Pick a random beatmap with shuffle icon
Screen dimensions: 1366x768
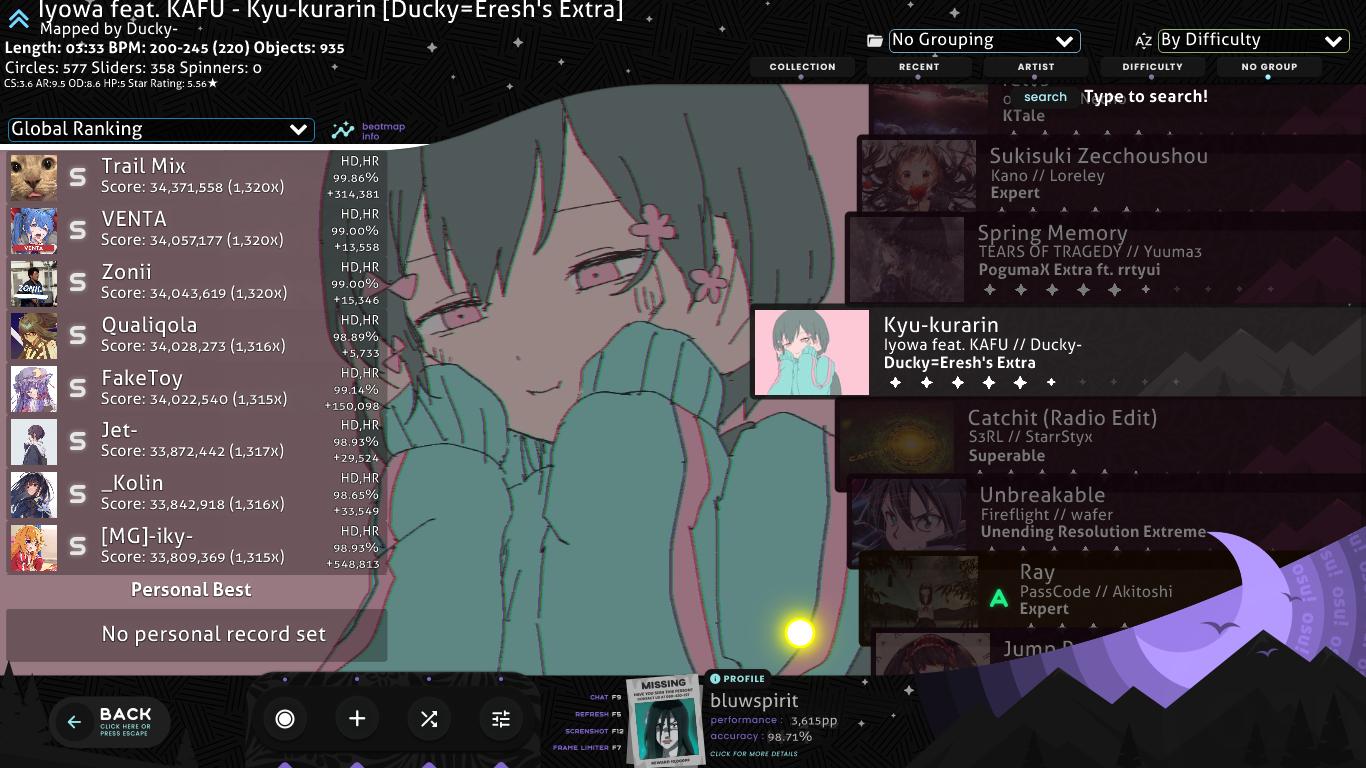pyautogui.click(x=429, y=719)
